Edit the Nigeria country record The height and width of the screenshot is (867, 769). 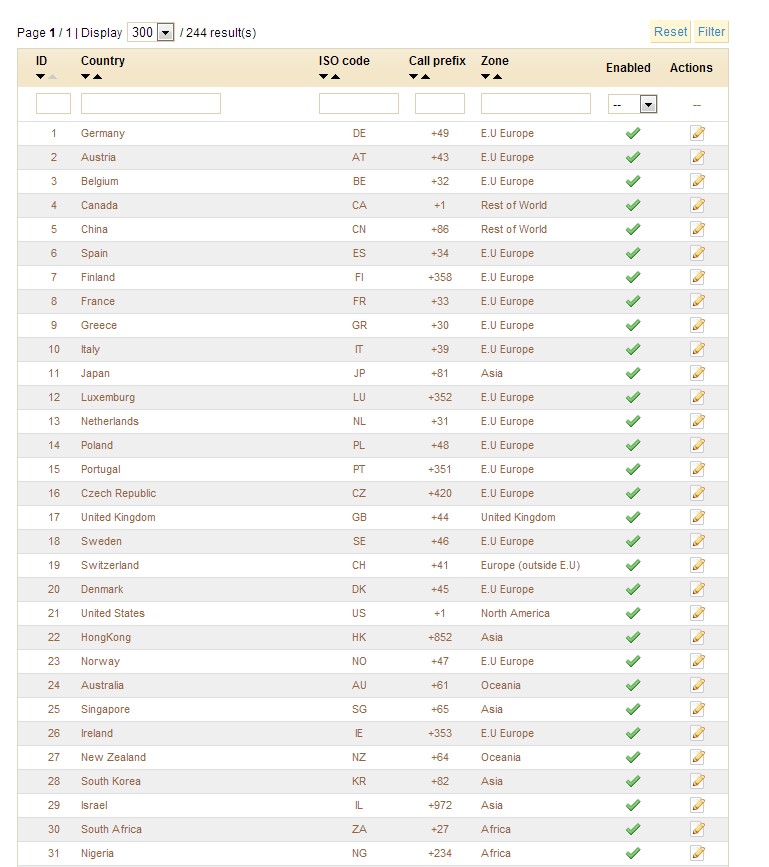[x=697, y=853]
